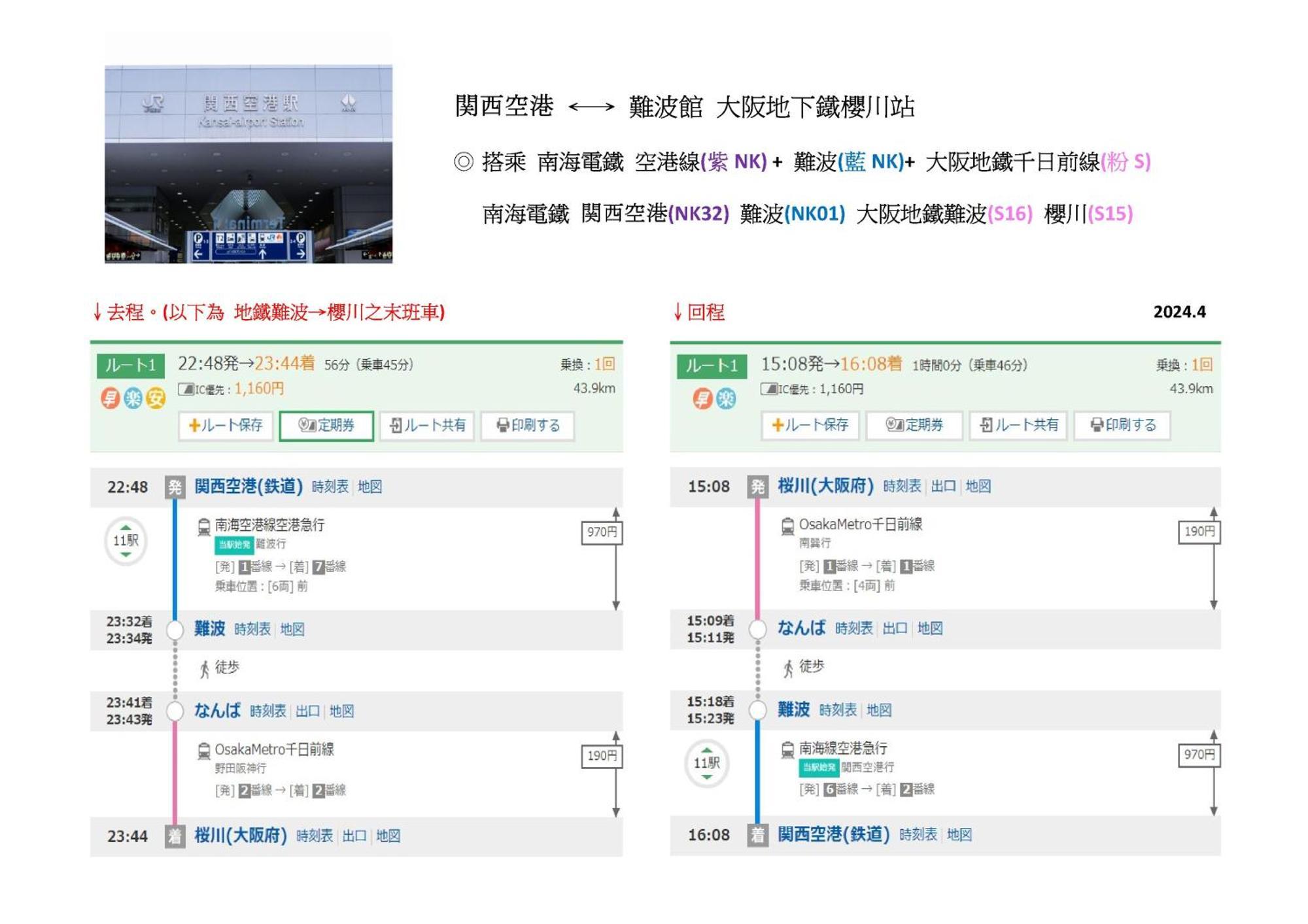The width and height of the screenshot is (1308, 924).
Task: Click the 定期券 button in return route
Action: [x=914, y=425]
